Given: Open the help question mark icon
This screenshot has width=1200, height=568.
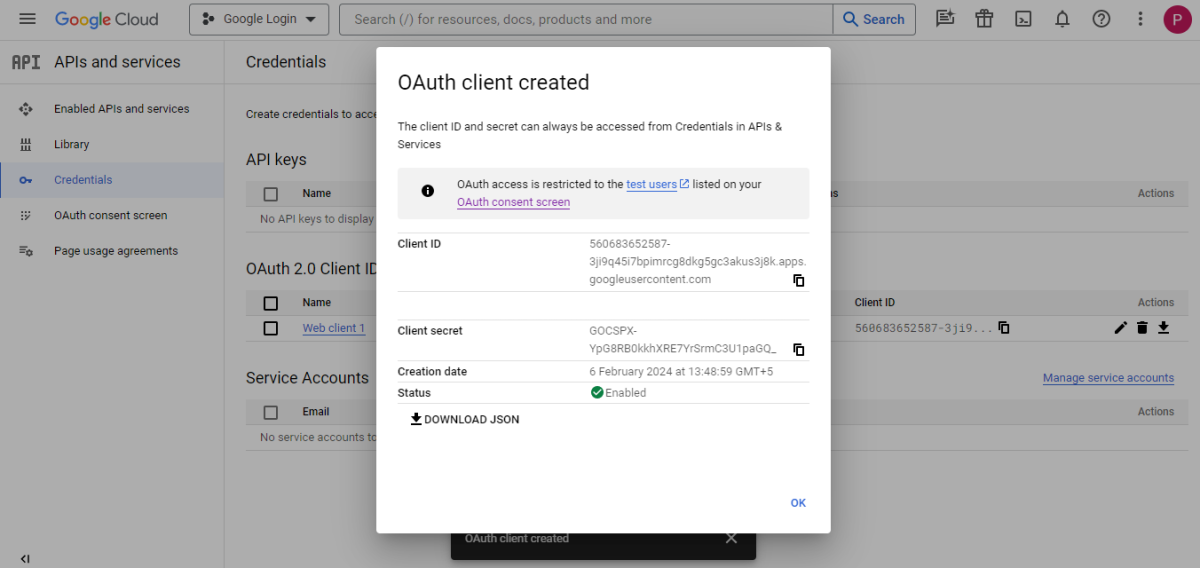Looking at the screenshot, I should [1101, 19].
